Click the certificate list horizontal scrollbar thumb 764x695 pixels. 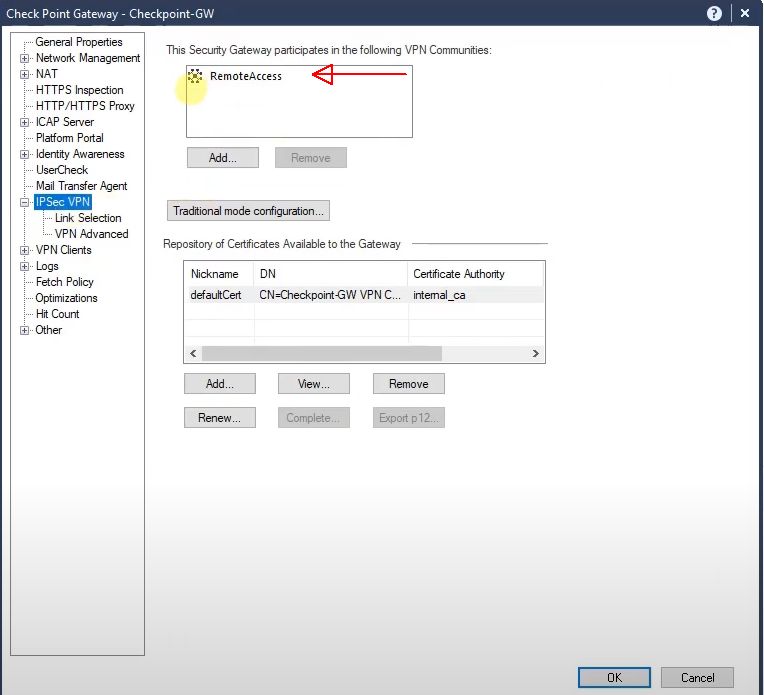pos(322,353)
